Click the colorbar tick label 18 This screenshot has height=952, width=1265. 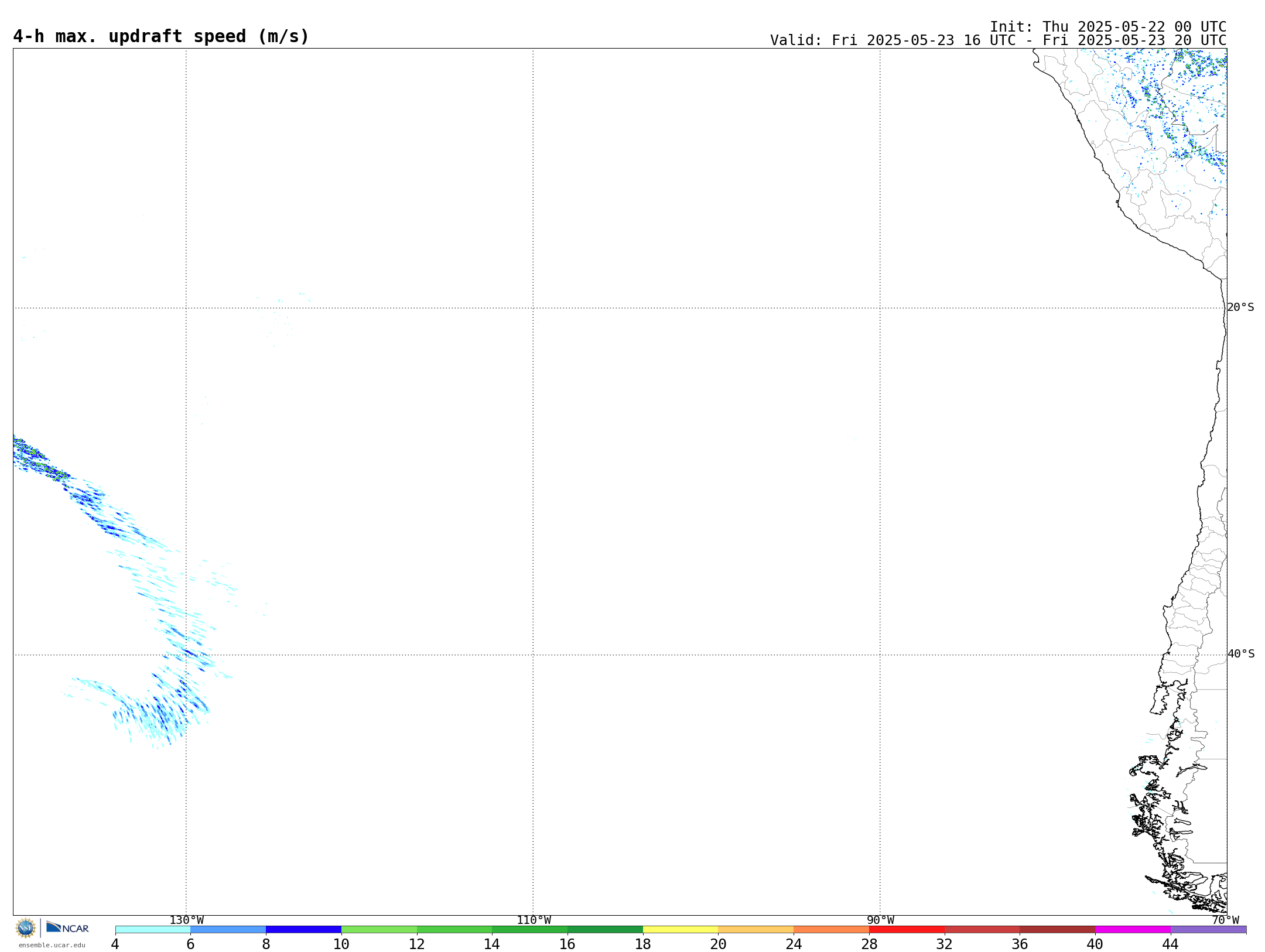[643, 944]
